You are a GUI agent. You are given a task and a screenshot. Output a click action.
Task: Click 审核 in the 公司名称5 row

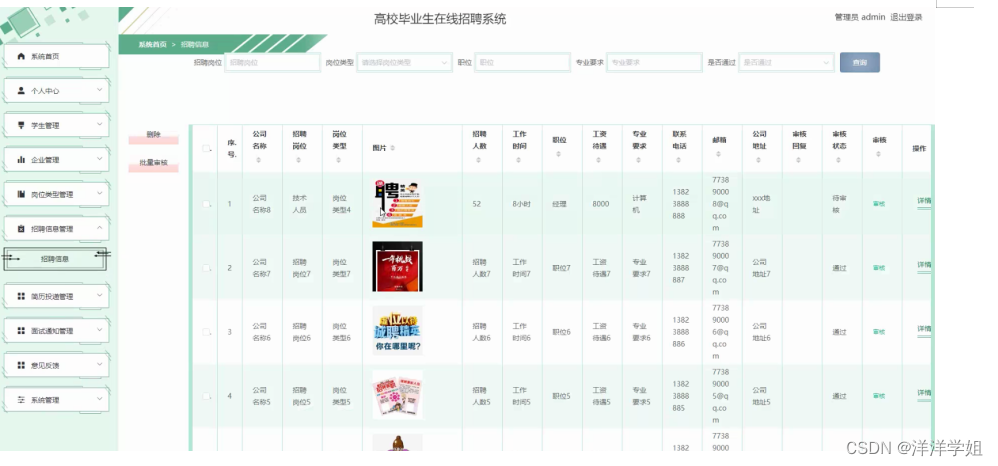[x=878, y=396]
